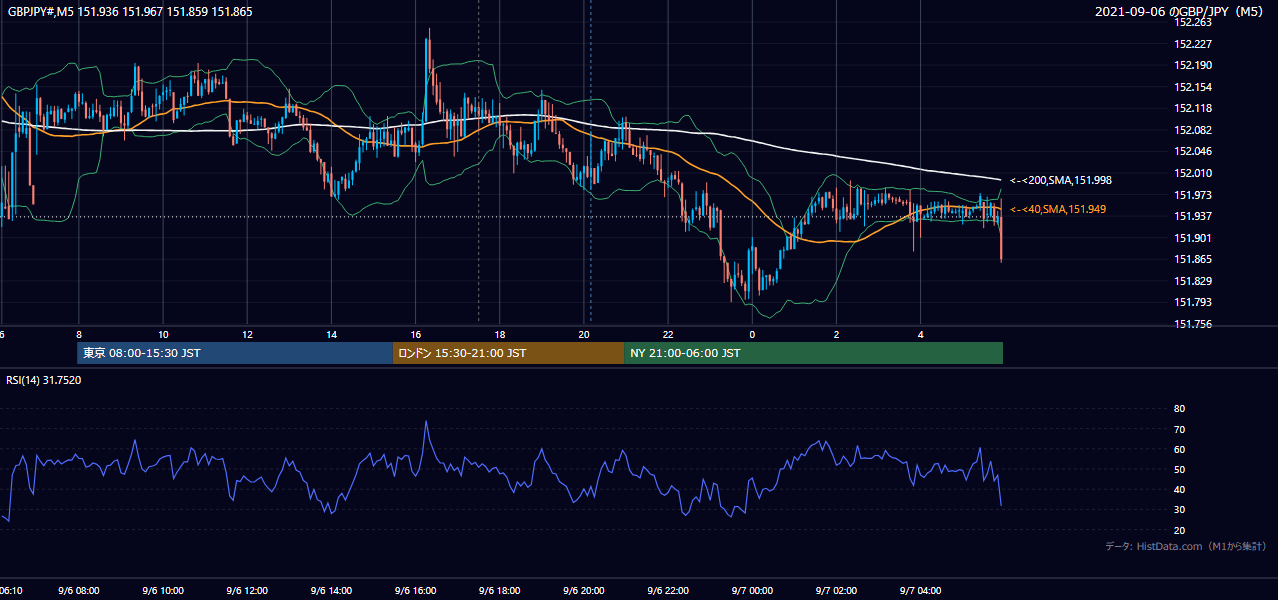Image resolution: width=1278 pixels, height=600 pixels.
Task: Click the RSI 70 level label
Action: click(1179, 429)
